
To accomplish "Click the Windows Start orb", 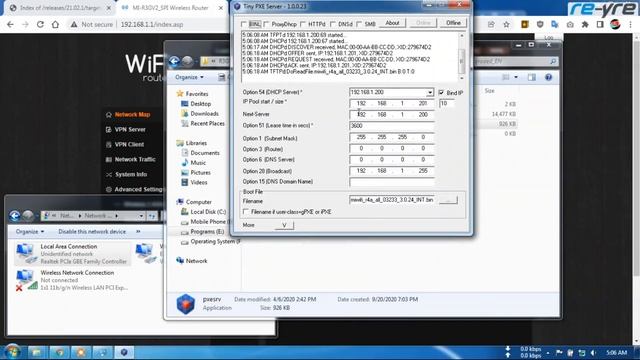I will tap(12, 352).
